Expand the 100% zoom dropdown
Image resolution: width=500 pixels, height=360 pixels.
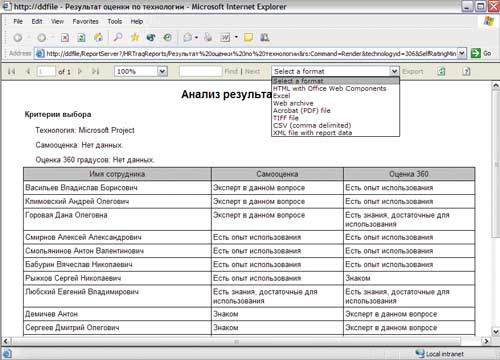pos(162,71)
